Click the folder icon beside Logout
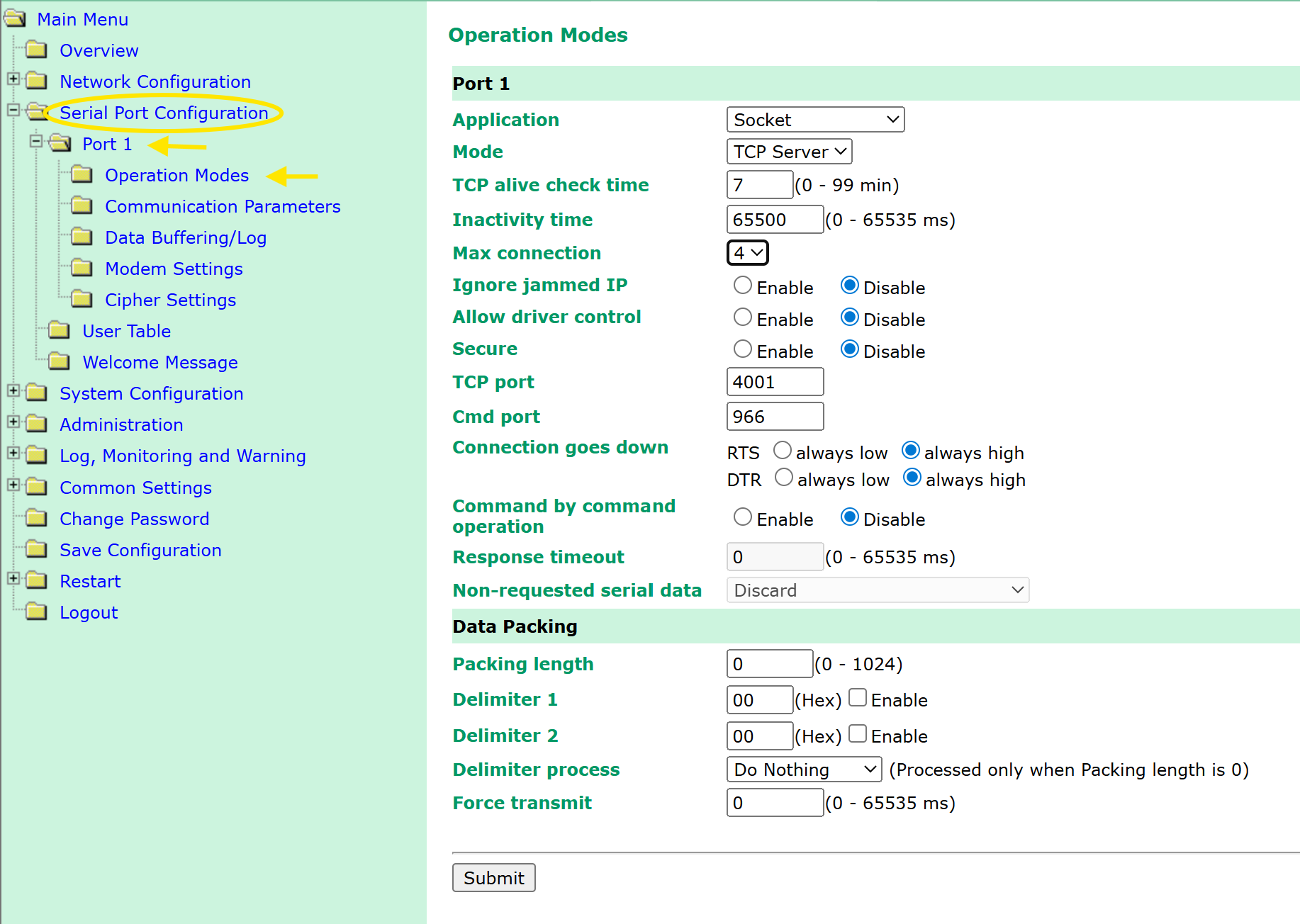This screenshot has height=924, width=1300. pos(36,612)
